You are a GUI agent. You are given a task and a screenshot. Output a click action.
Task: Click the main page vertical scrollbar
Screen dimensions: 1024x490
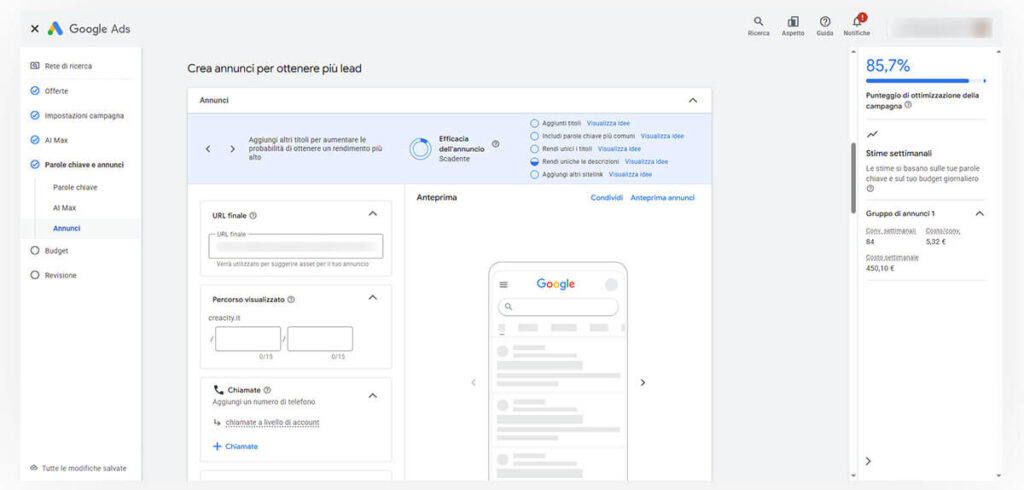point(853,178)
